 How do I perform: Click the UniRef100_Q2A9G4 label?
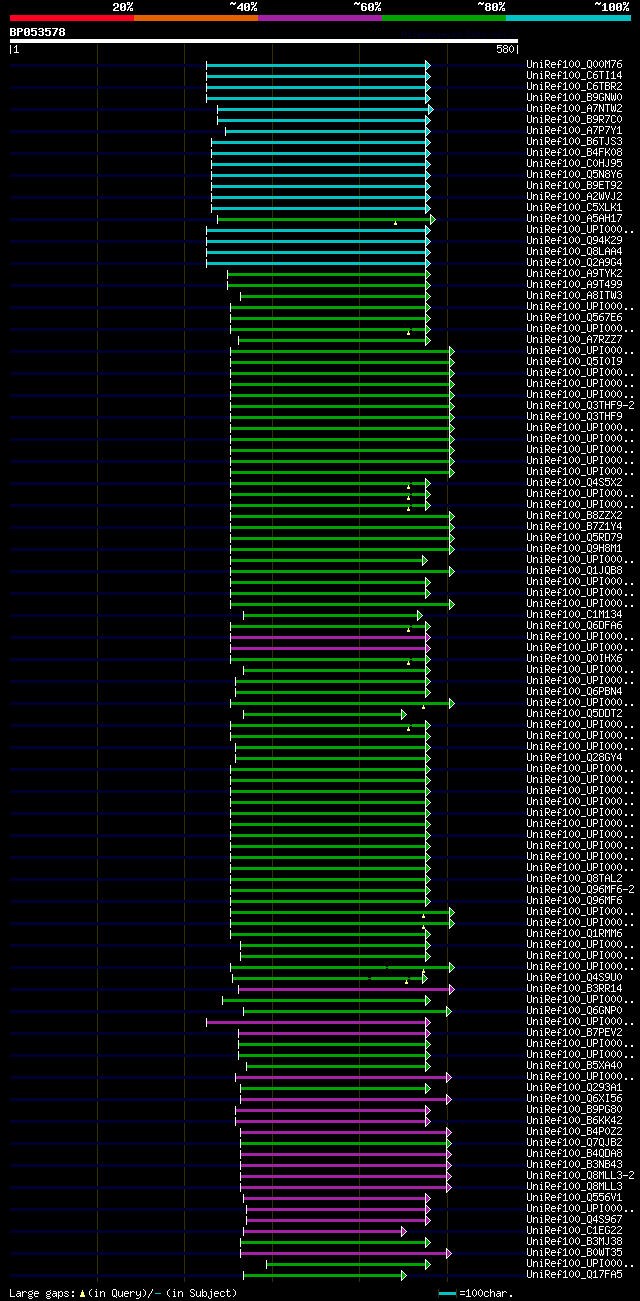(574, 263)
